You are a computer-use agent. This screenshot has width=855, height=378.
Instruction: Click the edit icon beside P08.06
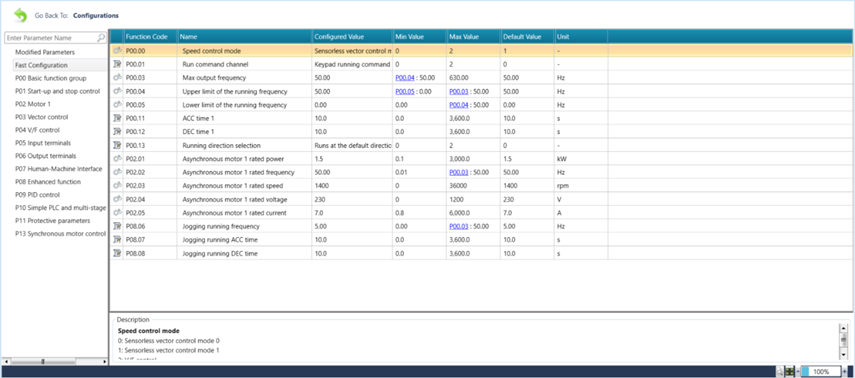pyautogui.click(x=117, y=226)
